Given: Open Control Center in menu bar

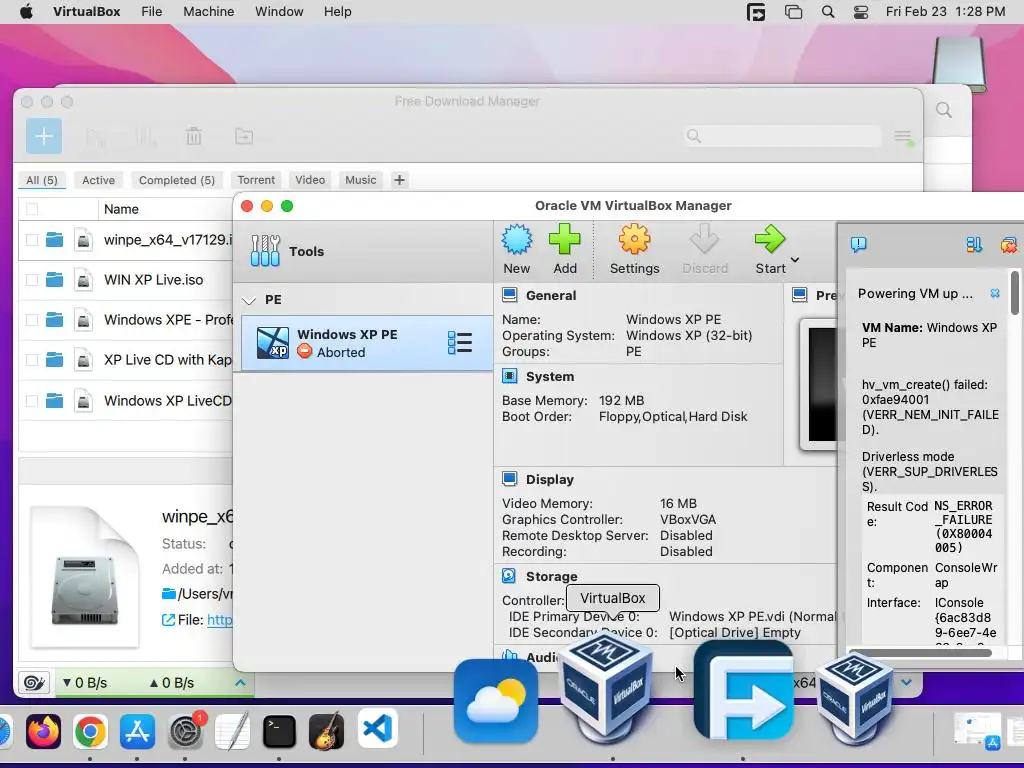Looking at the screenshot, I should coord(861,12).
